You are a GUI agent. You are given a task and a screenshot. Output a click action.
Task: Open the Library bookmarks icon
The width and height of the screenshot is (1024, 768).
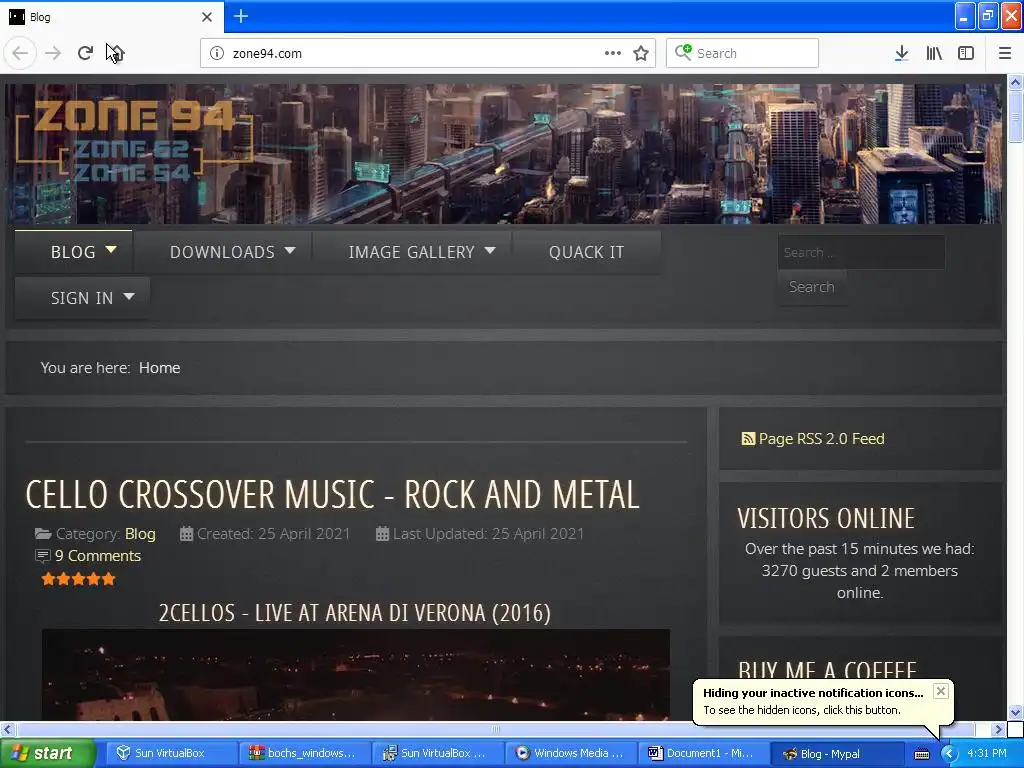934,53
